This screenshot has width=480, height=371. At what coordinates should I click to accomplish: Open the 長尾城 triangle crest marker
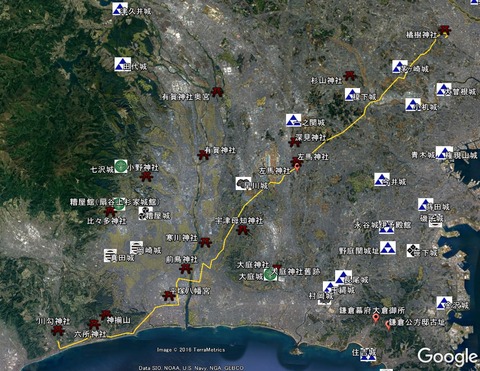point(342,277)
